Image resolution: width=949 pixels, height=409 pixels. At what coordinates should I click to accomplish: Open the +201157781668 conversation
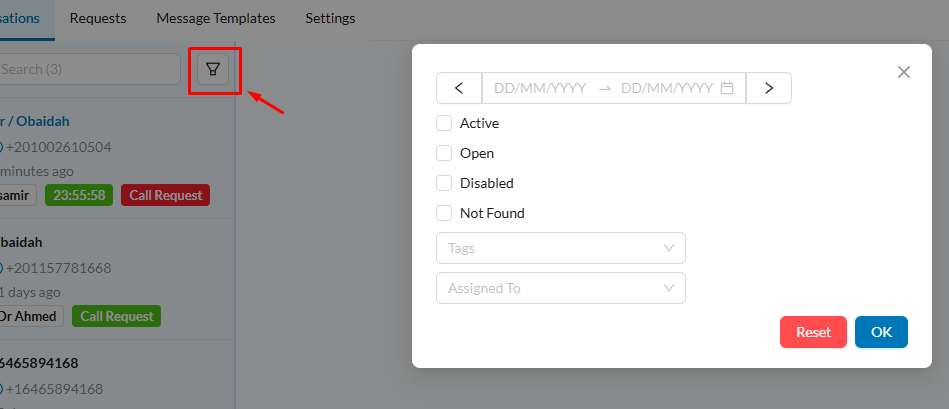(58, 268)
